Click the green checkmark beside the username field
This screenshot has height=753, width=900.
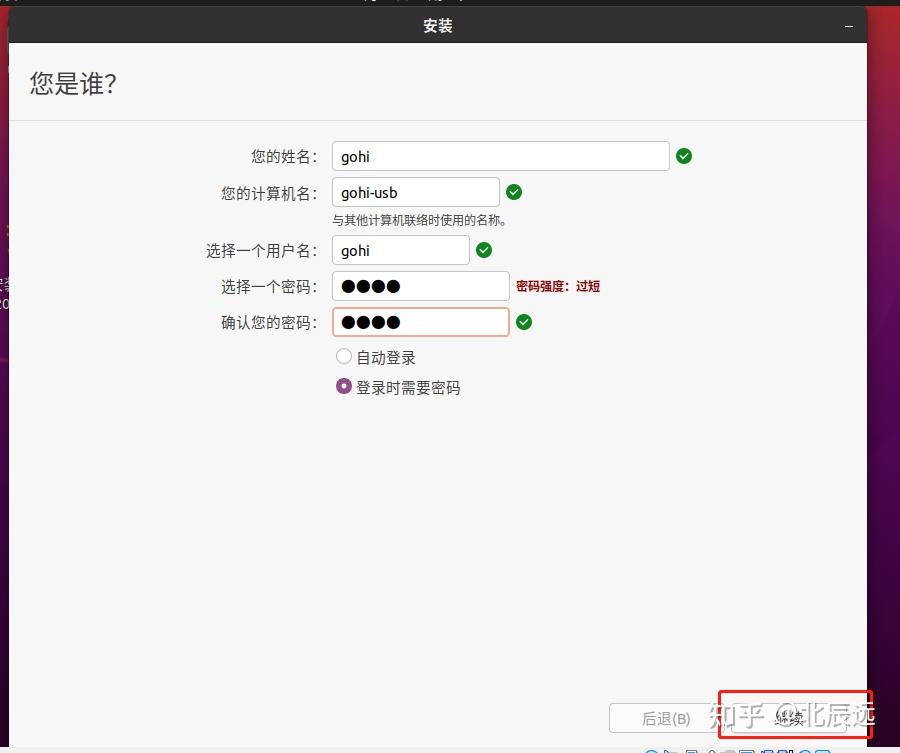coord(484,250)
